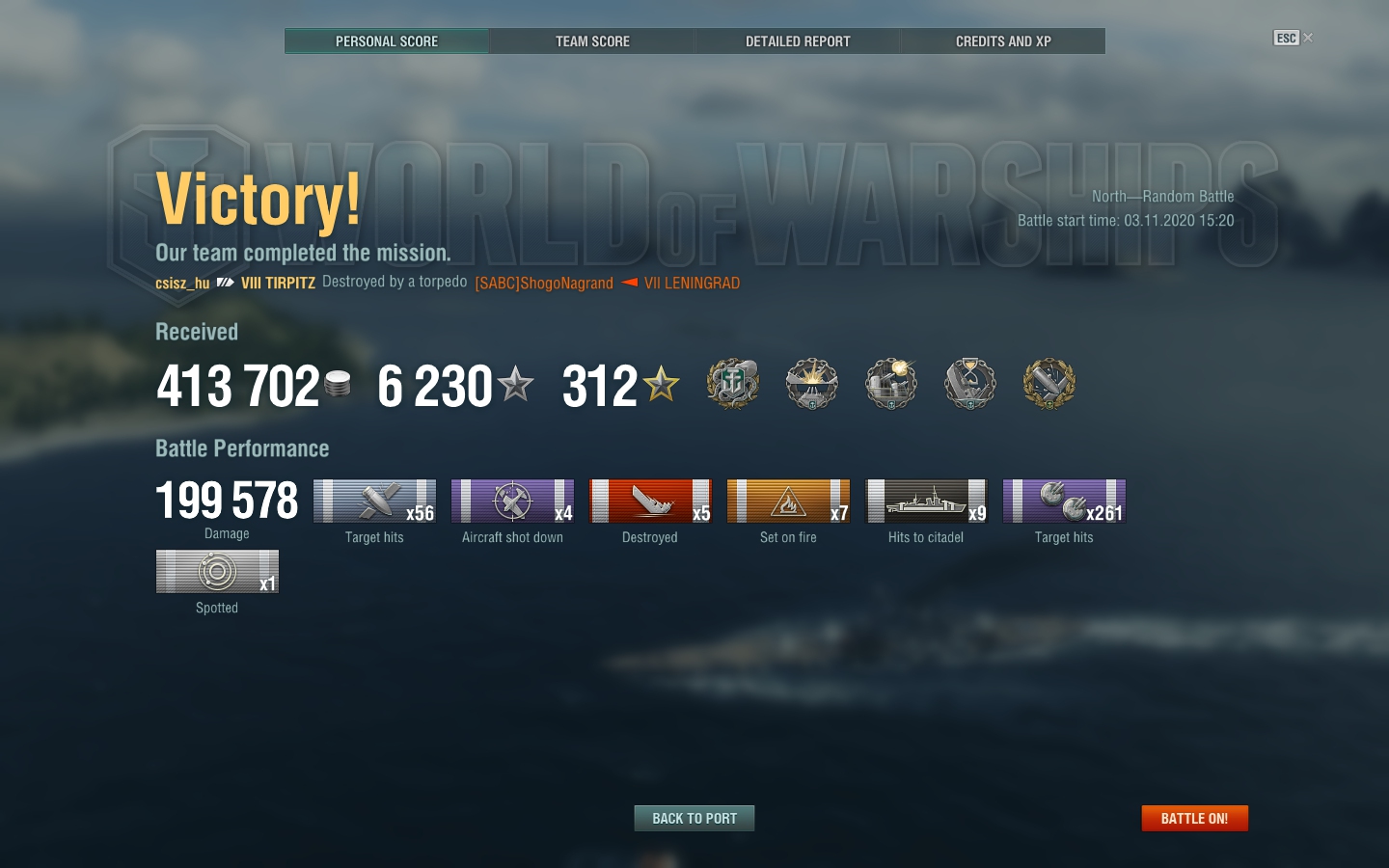
Task: Click the first achievement medal with ship emblem
Action: tap(733, 384)
